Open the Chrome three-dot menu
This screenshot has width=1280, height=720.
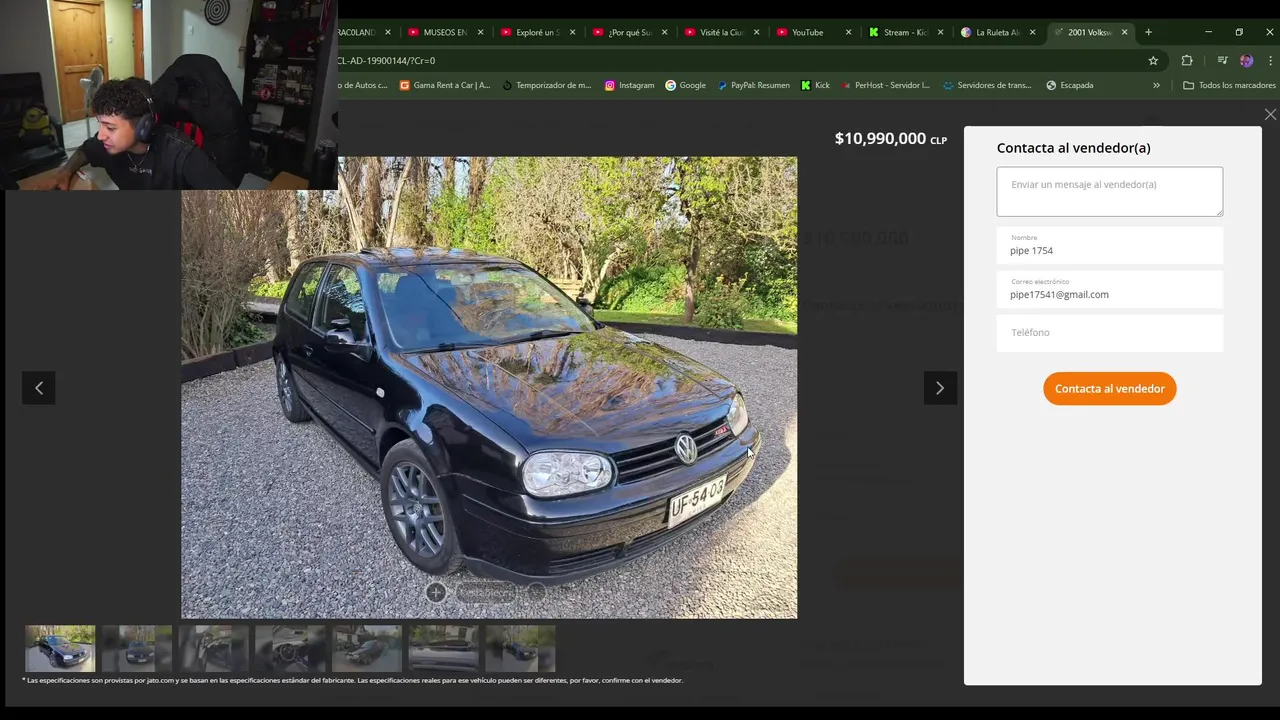(1270, 60)
